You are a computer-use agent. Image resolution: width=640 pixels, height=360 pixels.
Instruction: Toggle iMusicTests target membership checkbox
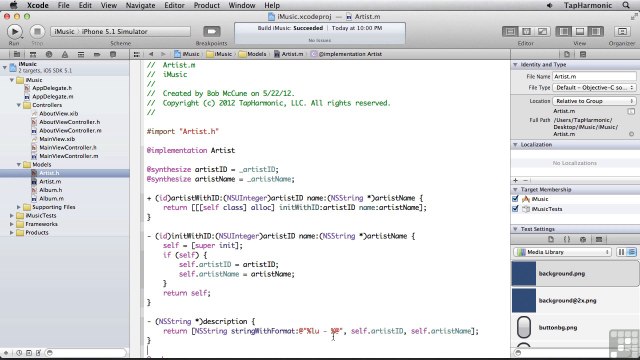tap(515, 209)
